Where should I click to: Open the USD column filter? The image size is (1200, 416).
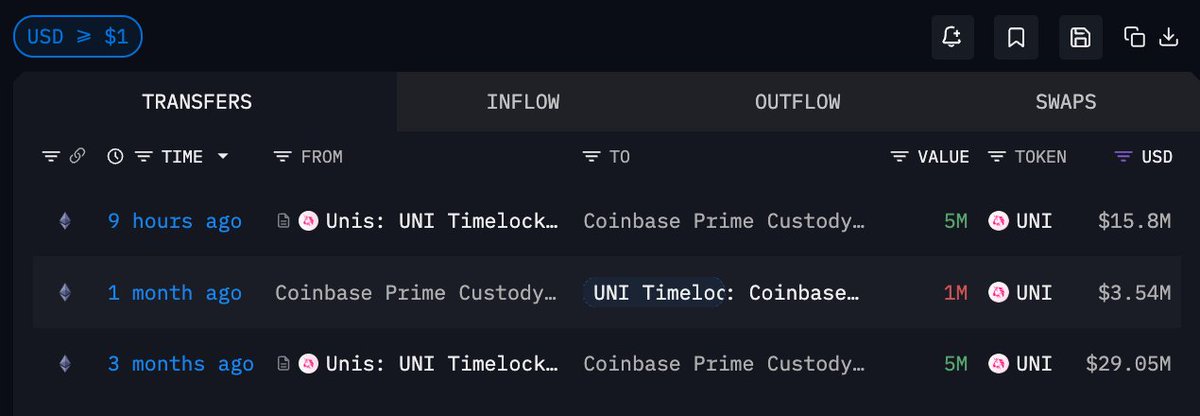[1124, 157]
